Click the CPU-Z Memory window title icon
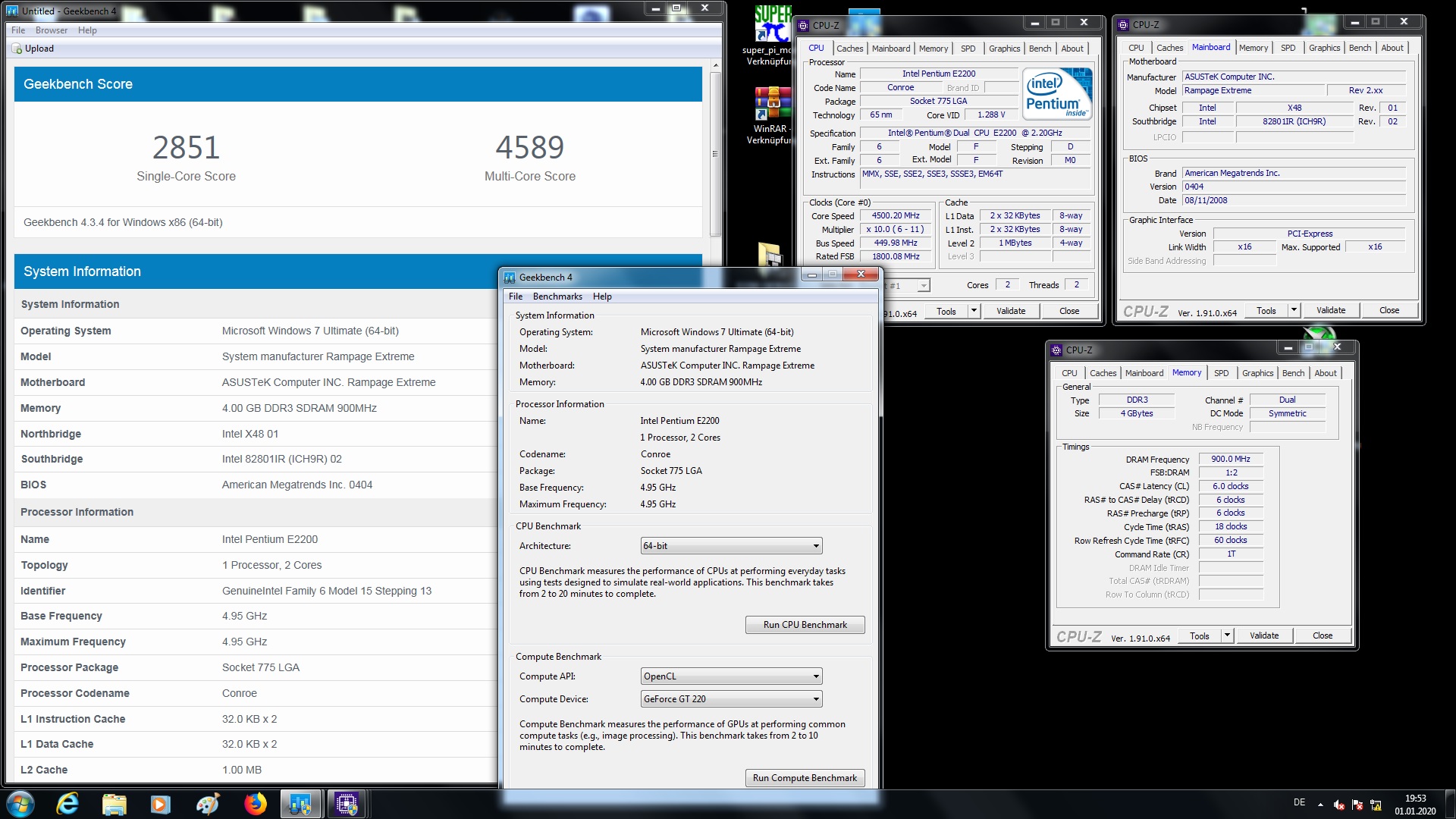The image size is (1456, 819). (1056, 350)
